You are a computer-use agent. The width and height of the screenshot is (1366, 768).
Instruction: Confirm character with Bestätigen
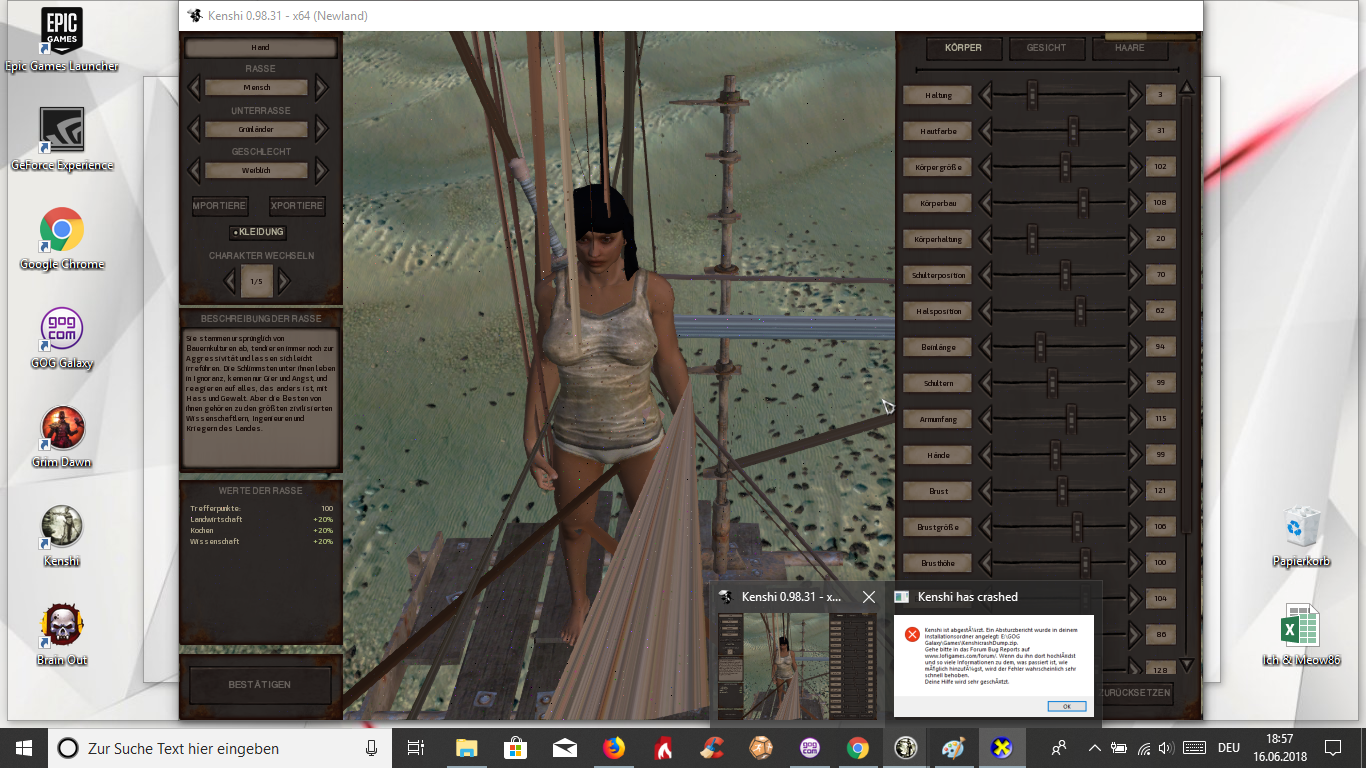(260, 685)
